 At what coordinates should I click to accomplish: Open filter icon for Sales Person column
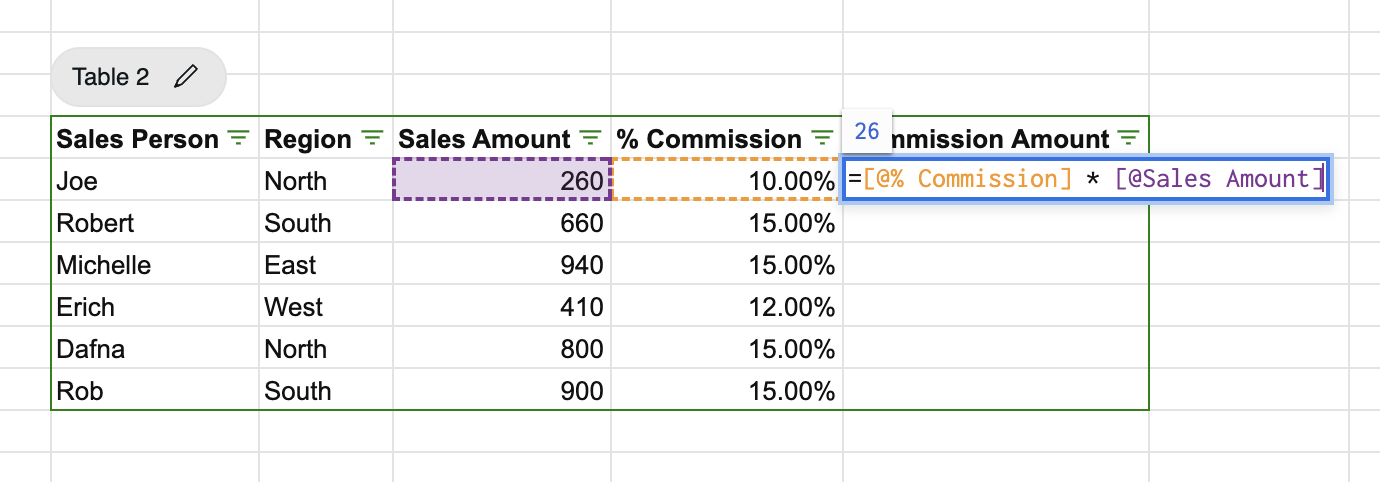(238, 138)
